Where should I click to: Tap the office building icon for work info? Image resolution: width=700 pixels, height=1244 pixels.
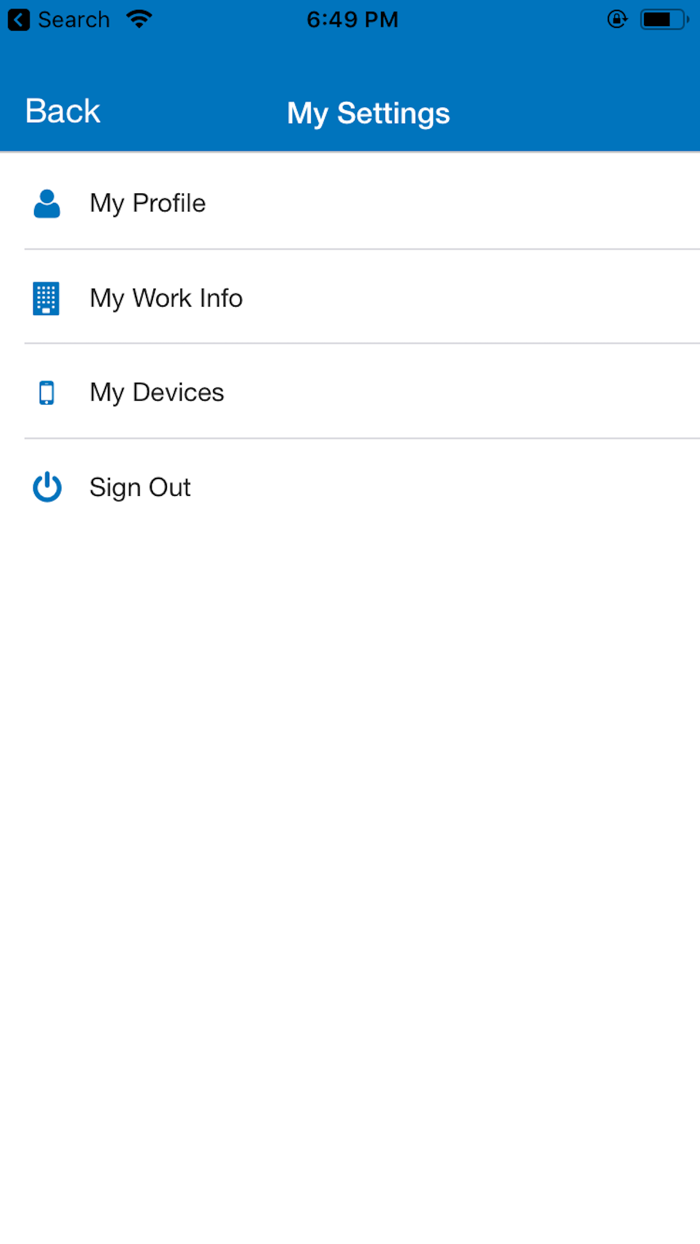tap(46, 298)
